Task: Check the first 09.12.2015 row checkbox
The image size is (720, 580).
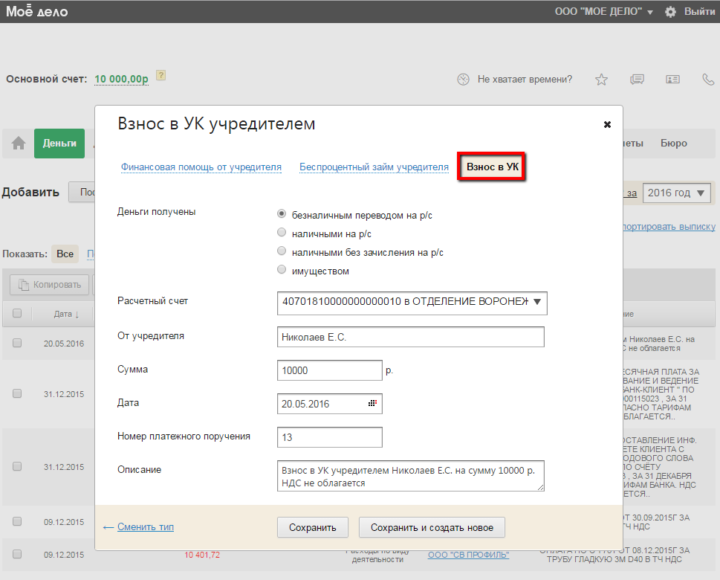Action: pos(17,522)
